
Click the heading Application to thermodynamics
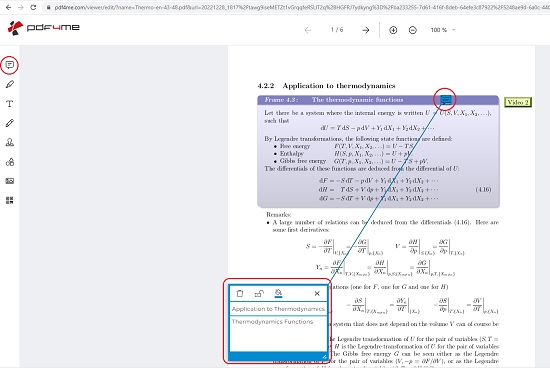click(x=339, y=86)
